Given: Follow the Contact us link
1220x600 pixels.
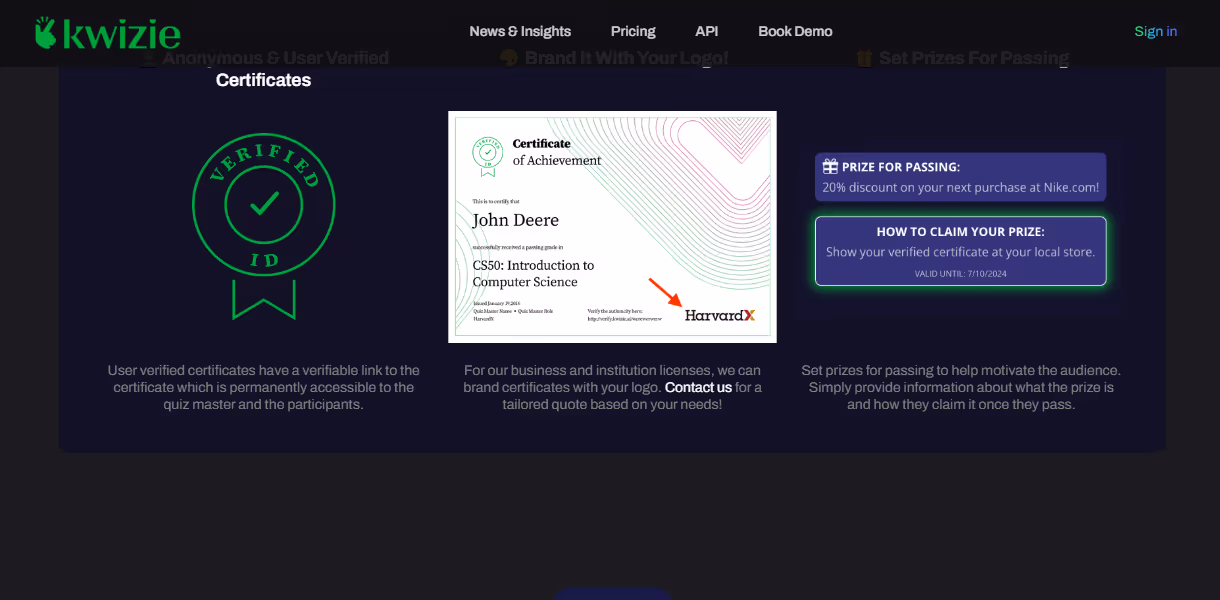Looking at the screenshot, I should (698, 387).
